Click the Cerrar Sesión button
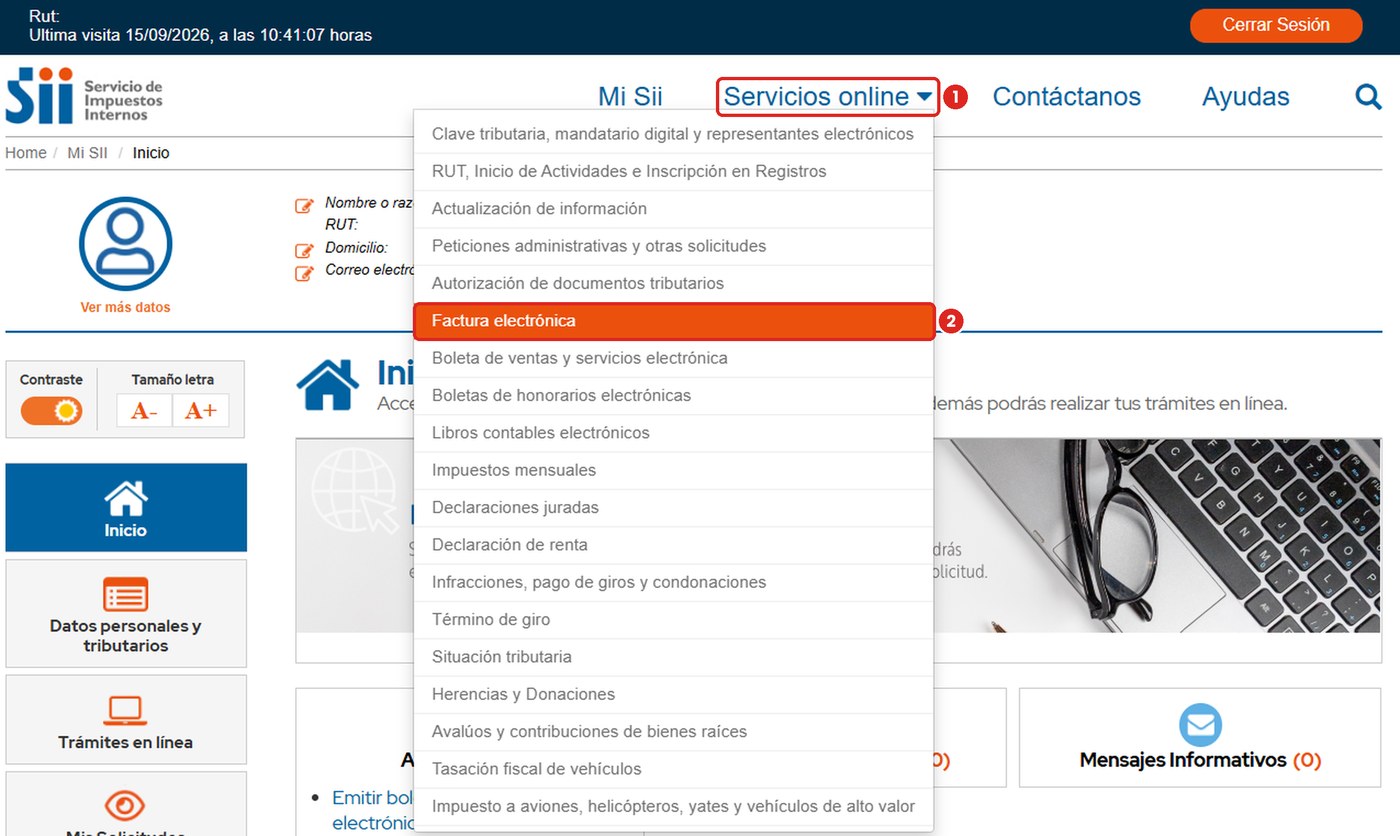 coord(1276,25)
